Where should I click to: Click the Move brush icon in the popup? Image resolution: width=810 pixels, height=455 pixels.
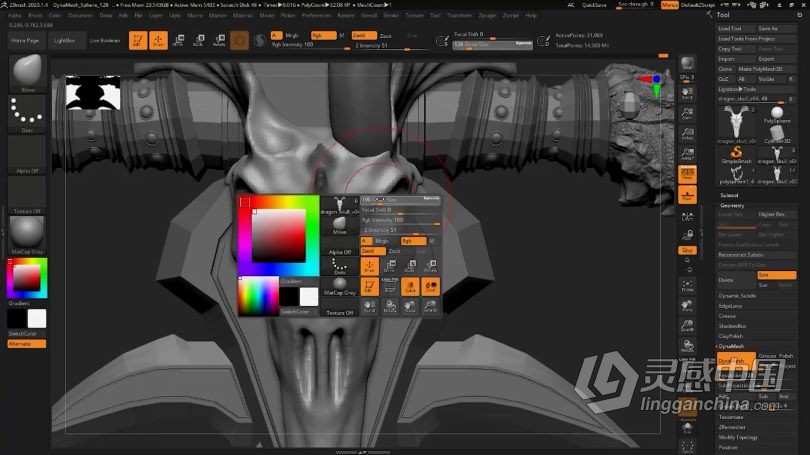click(339, 225)
